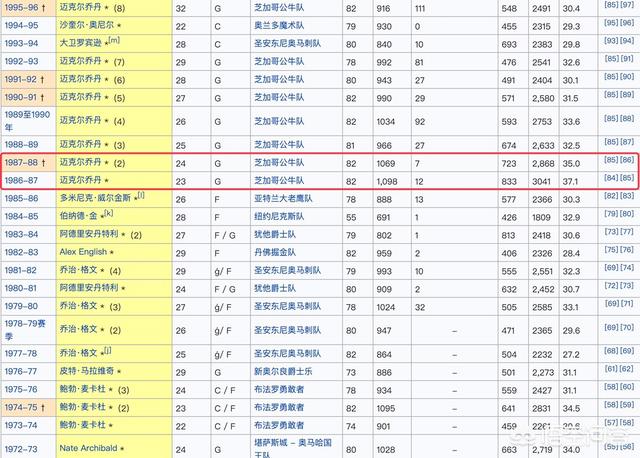Open reference [93] in the 1993–94 row
Screen dimensions: 640x458
(x=611, y=41)
